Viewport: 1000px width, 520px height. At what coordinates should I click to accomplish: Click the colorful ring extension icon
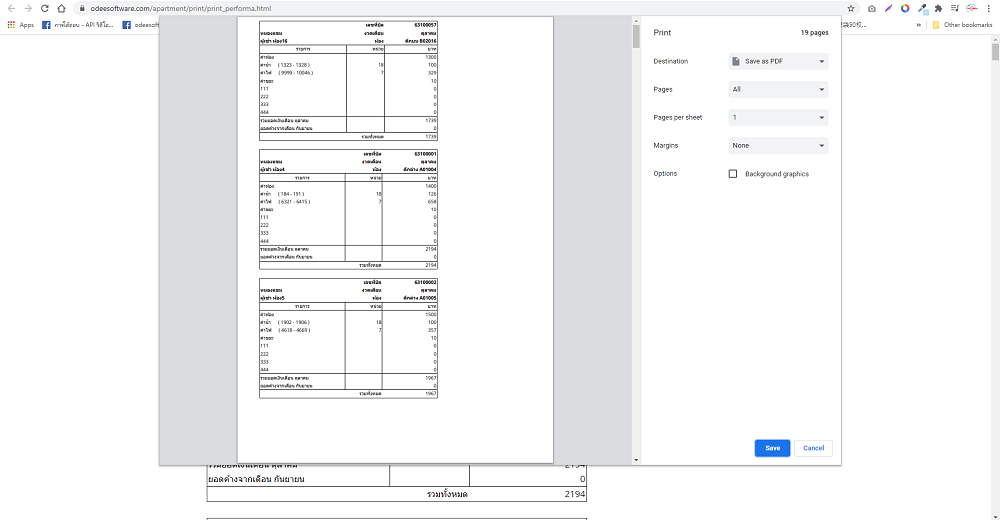[x=905, y=8]
